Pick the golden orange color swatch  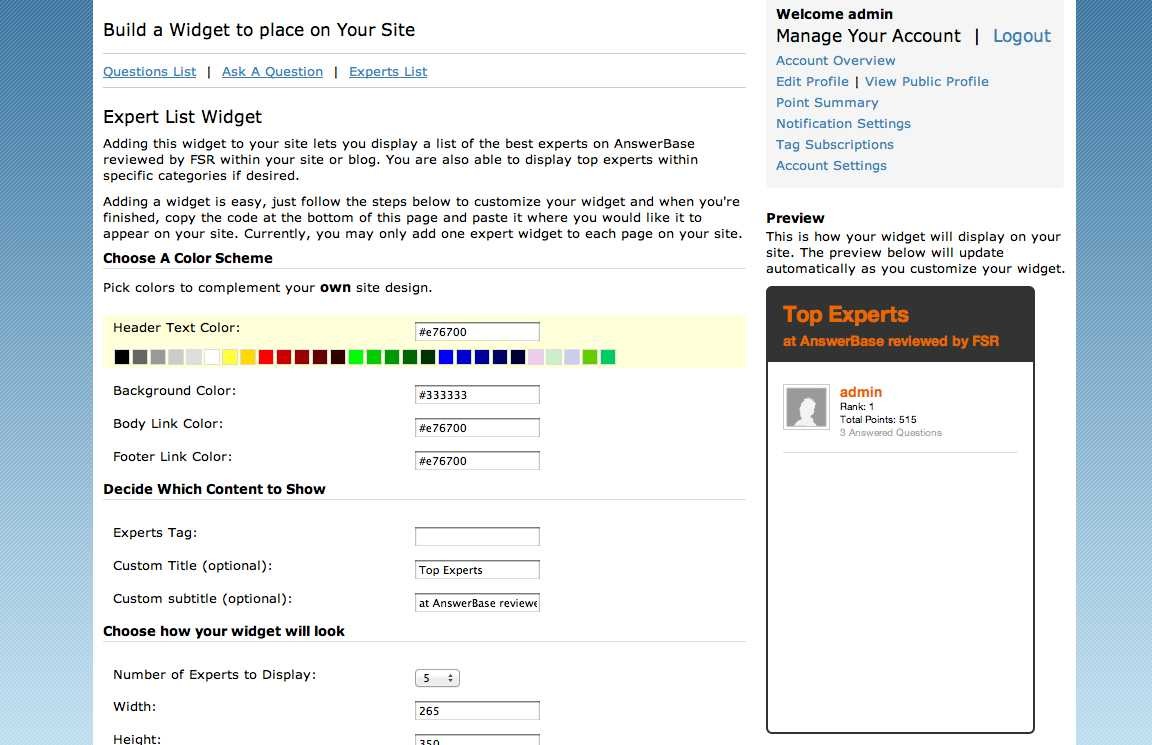pos(248,357)
